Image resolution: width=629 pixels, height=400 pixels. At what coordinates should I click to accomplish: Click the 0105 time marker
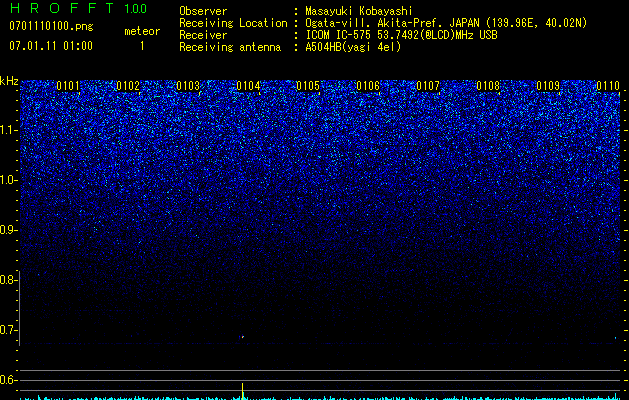(x=308, y=86)
